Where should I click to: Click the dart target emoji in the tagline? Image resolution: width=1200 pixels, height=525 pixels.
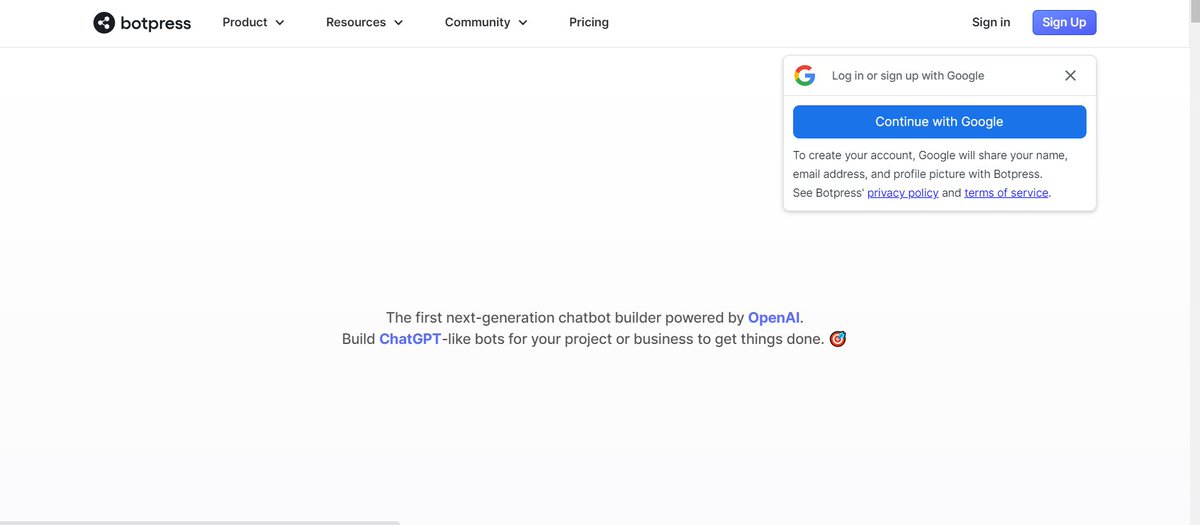[x=838, y=339]
